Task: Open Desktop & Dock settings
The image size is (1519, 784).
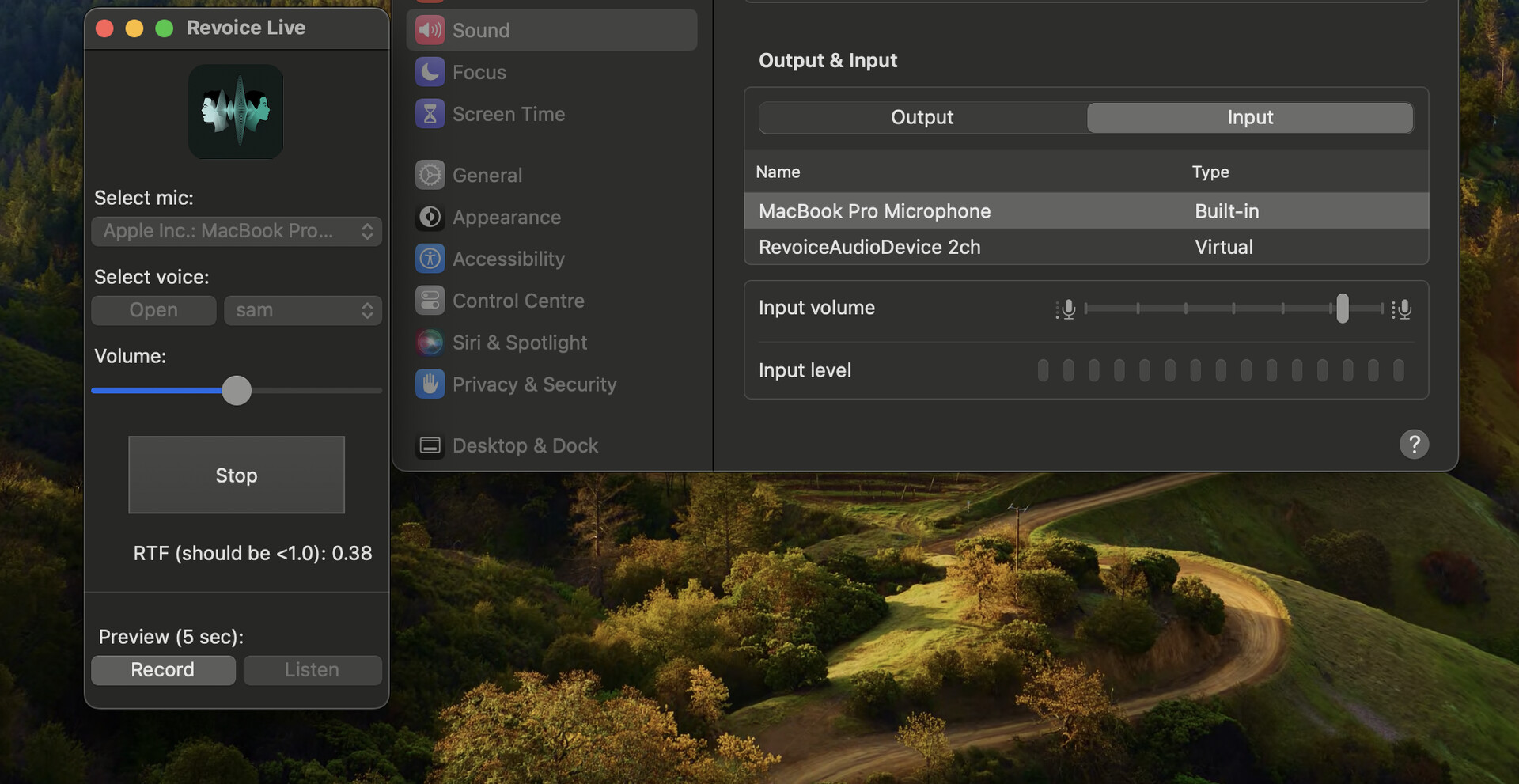Action: (551, 445)
